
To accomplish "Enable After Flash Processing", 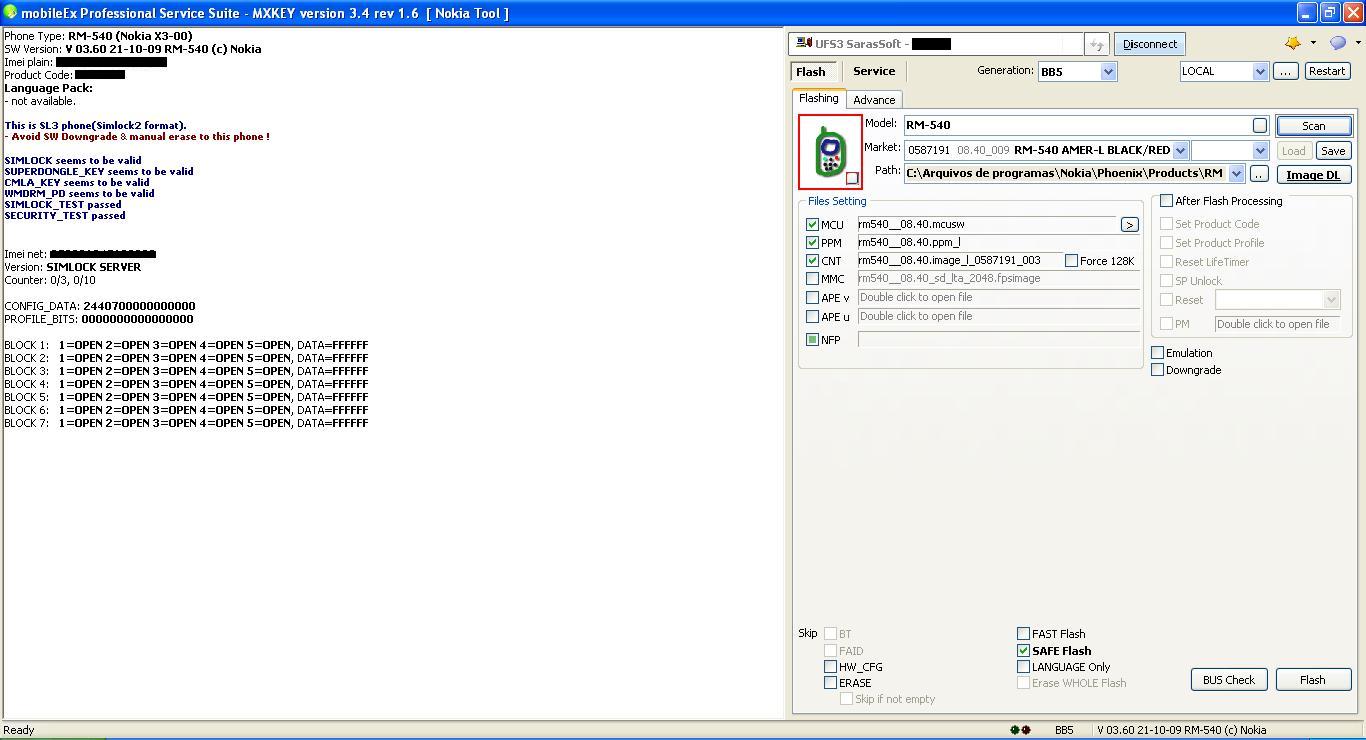I will coord(1166,201).
